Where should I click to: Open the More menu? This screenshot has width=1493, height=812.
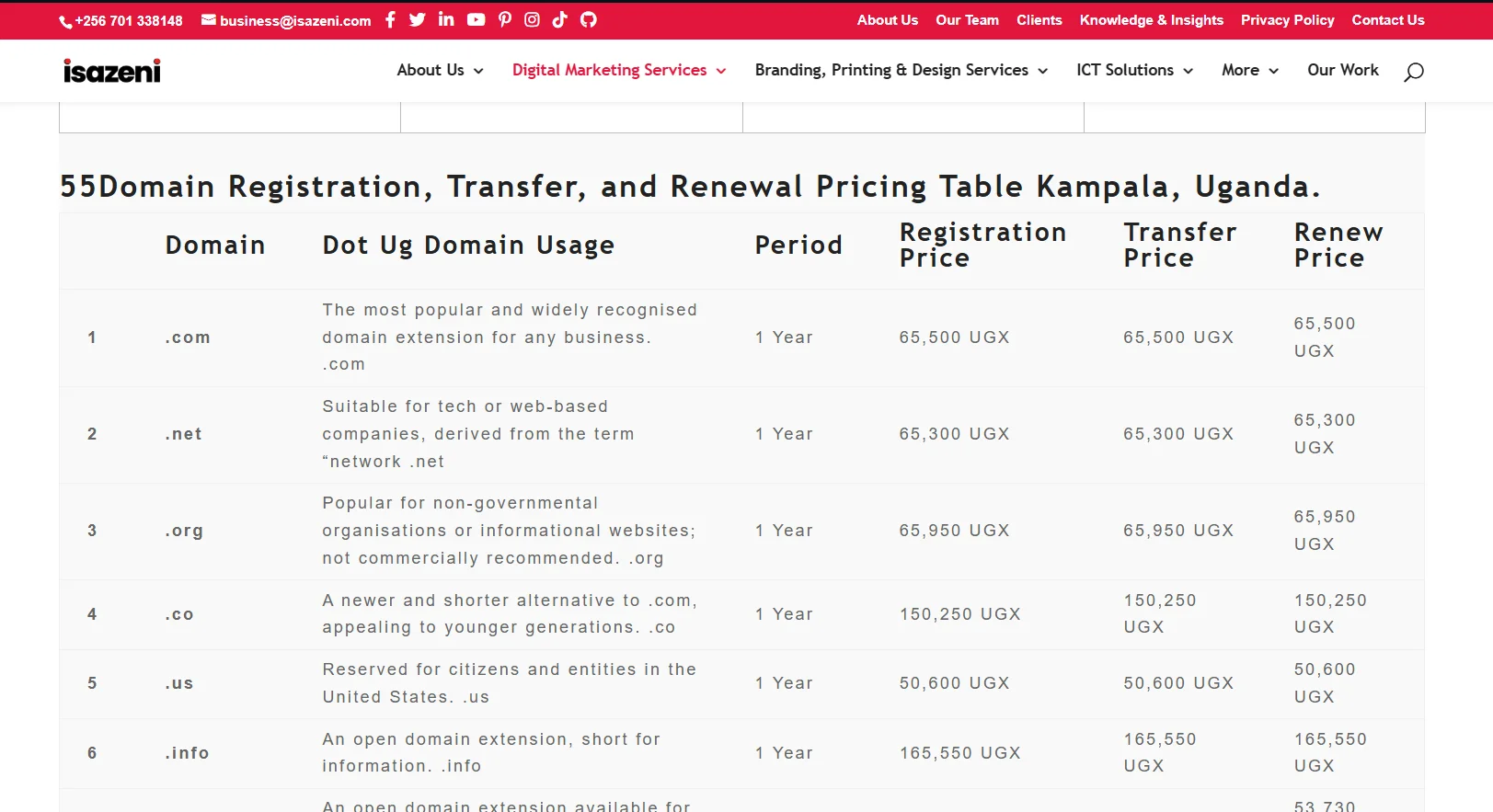coord(1240,70)
